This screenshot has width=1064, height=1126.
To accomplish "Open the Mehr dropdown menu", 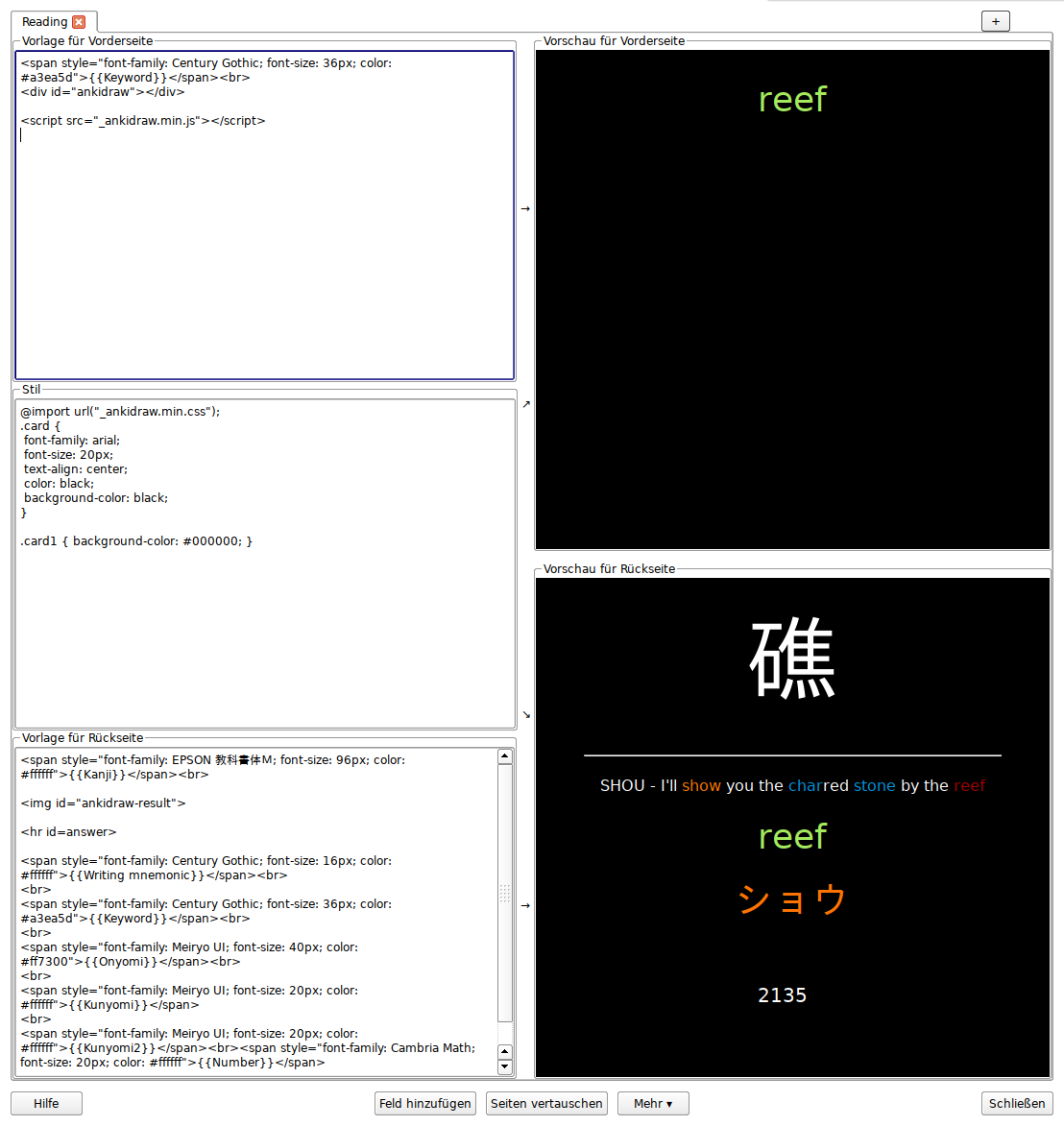I will coord(652,1103).
